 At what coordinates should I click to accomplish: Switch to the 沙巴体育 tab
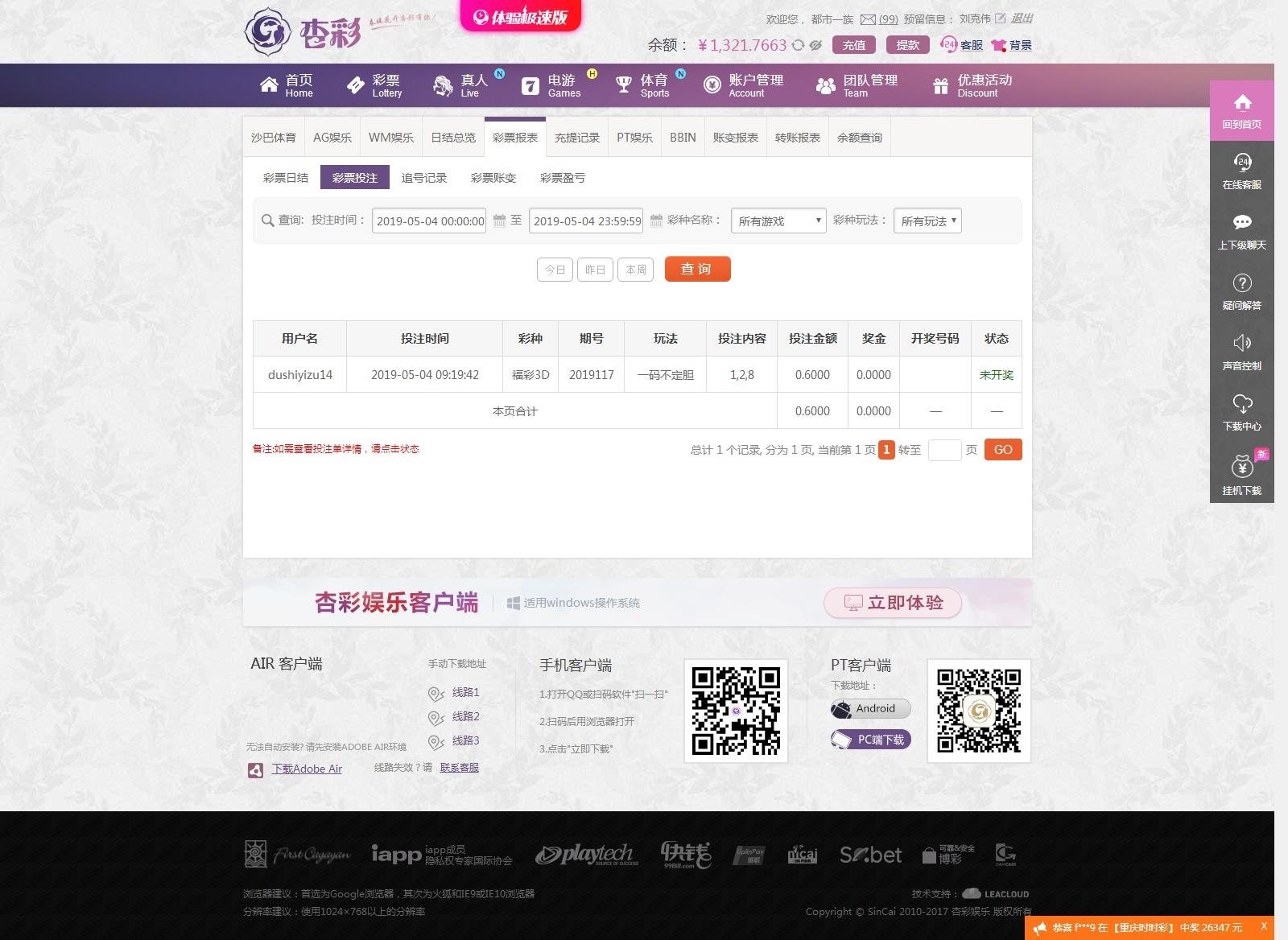(274, 138)
